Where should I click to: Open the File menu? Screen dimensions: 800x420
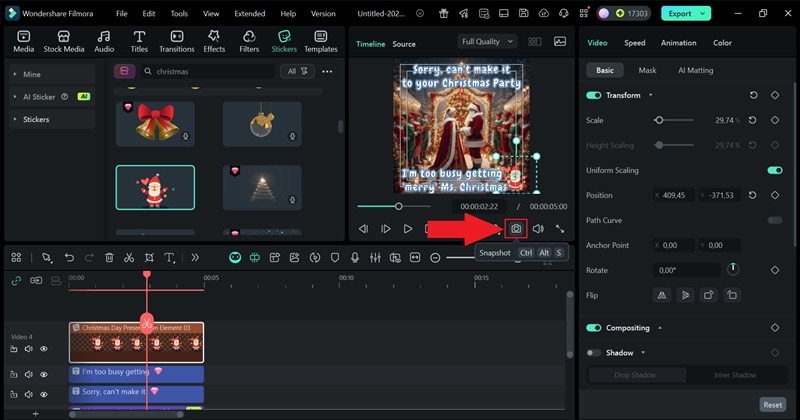[x=121, y=14]
